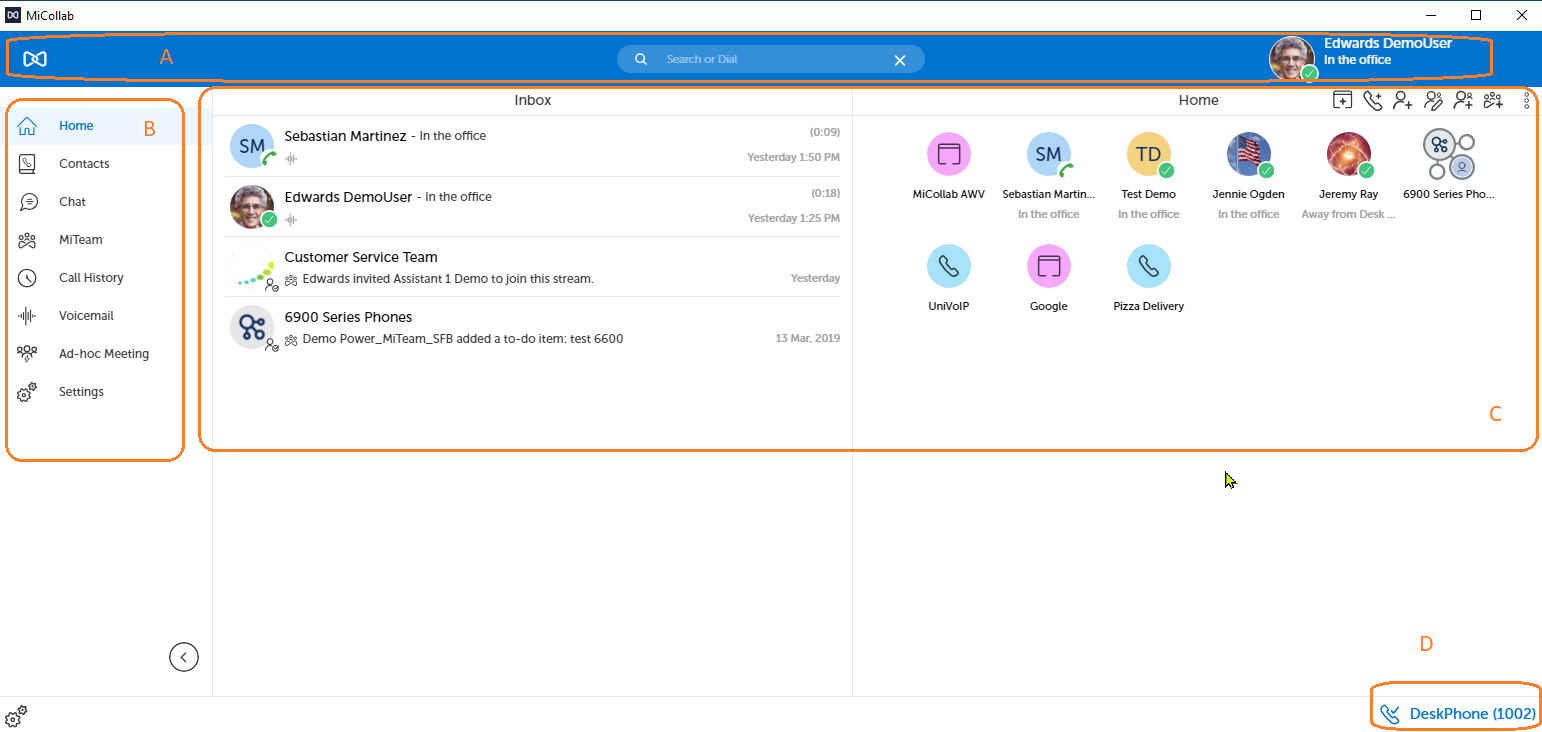Click the edit contact group pencil icon
The height and width of the screenshot is (732, 1542).
pyautogui.click(x=1433, y=100)
